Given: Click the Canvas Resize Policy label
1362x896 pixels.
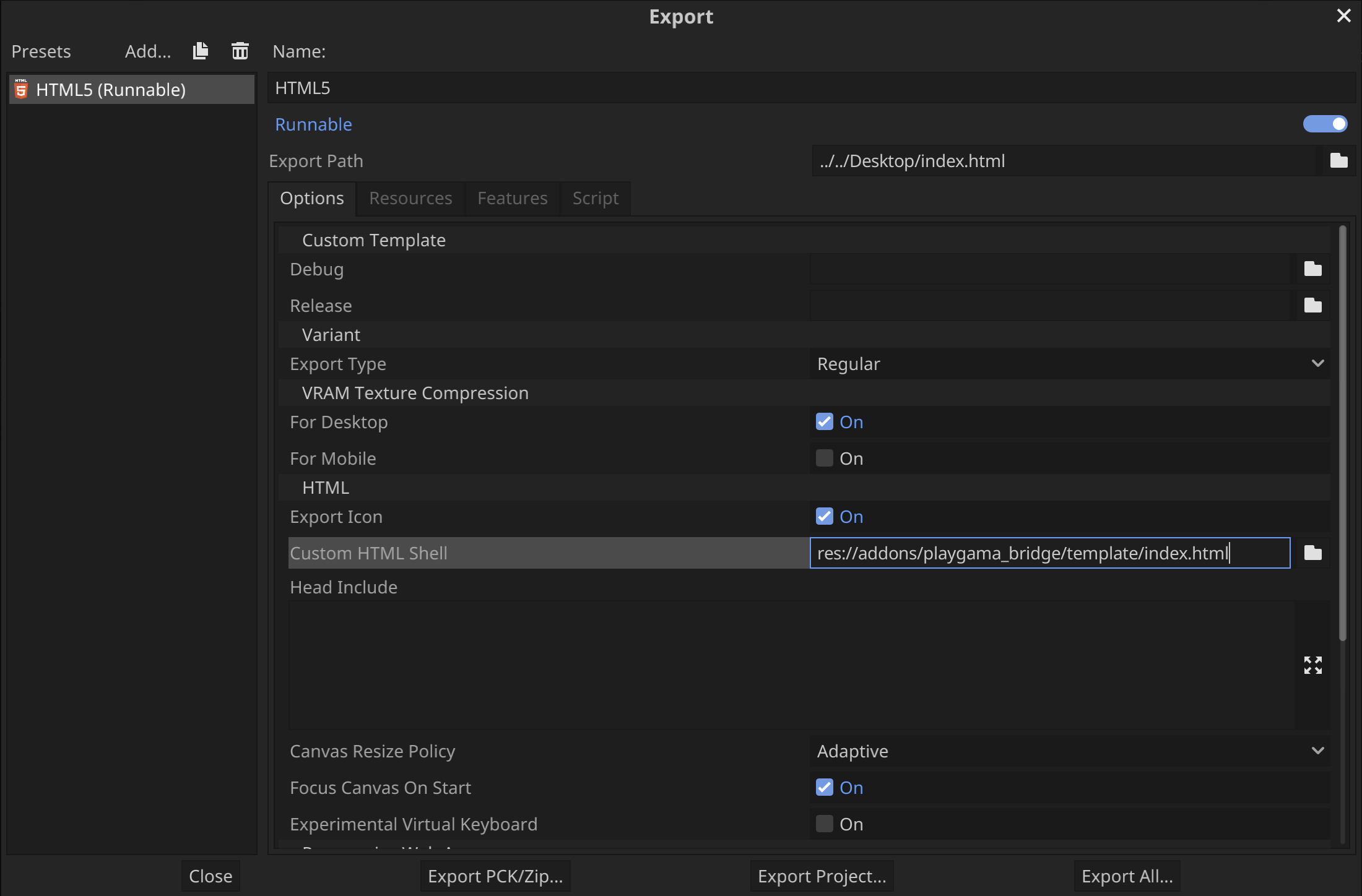Looking at the screenshot, I should (373, 751).
